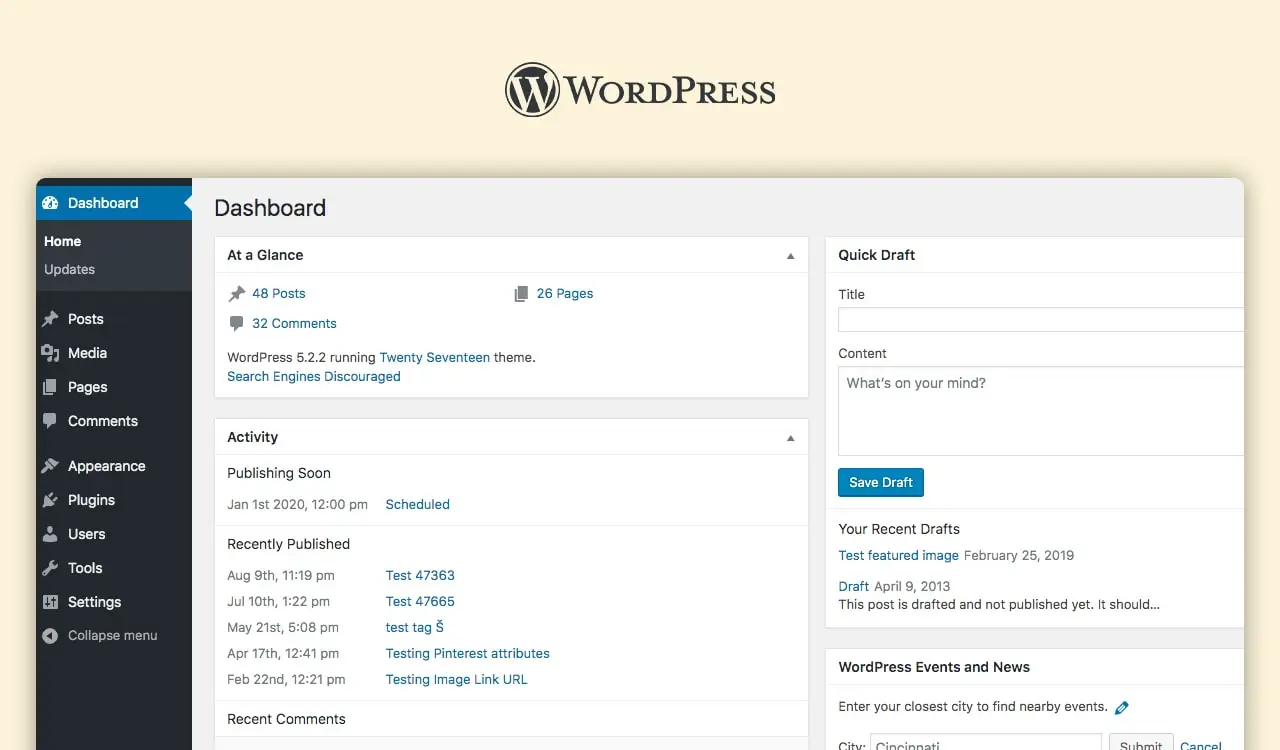The image size is (1280, 750).
Task: Edit city with the pencil icon
Action: (1121, 707)
